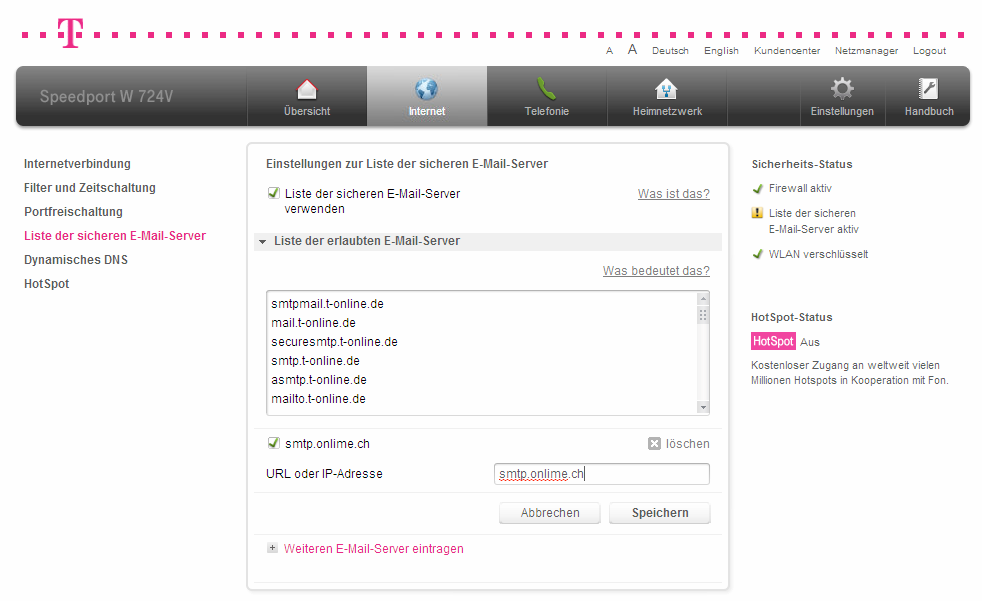The height and width of the screenshot is (601, 982).
Task: Click the pink HotSpot status badge
Action: [x=773, y=341]
